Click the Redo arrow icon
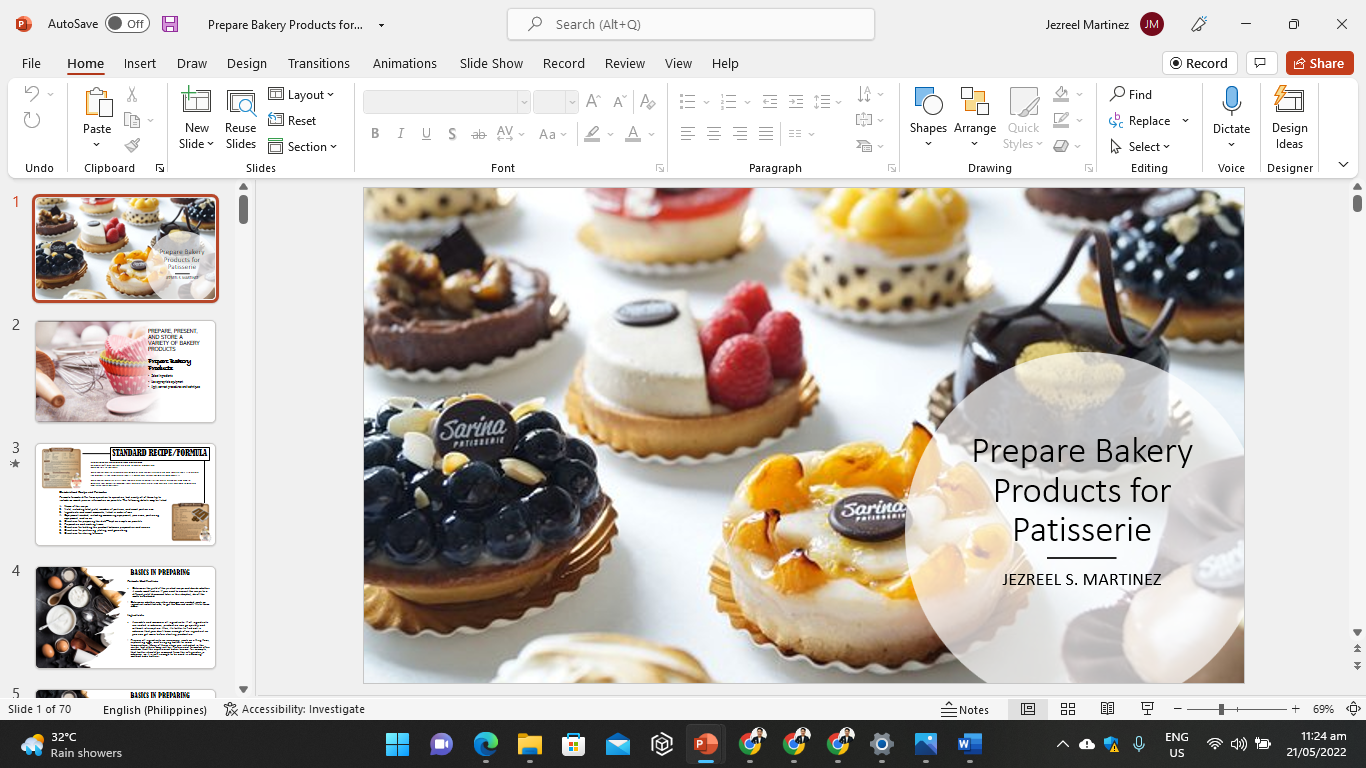Screen dimensions: 1366x768 click(31, 120)
